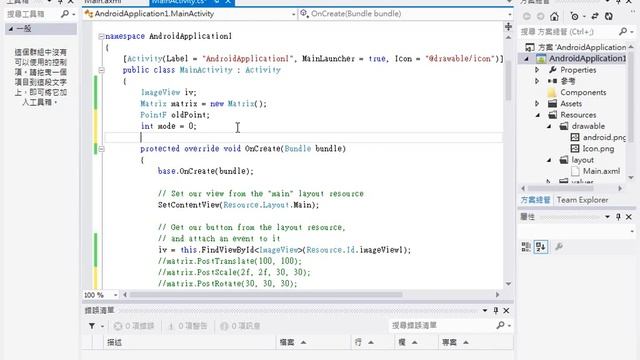Switch to the Team Explorer tab
Image resolution: width=640 pixels, height=360 pixels.
[x=582, y=200]
